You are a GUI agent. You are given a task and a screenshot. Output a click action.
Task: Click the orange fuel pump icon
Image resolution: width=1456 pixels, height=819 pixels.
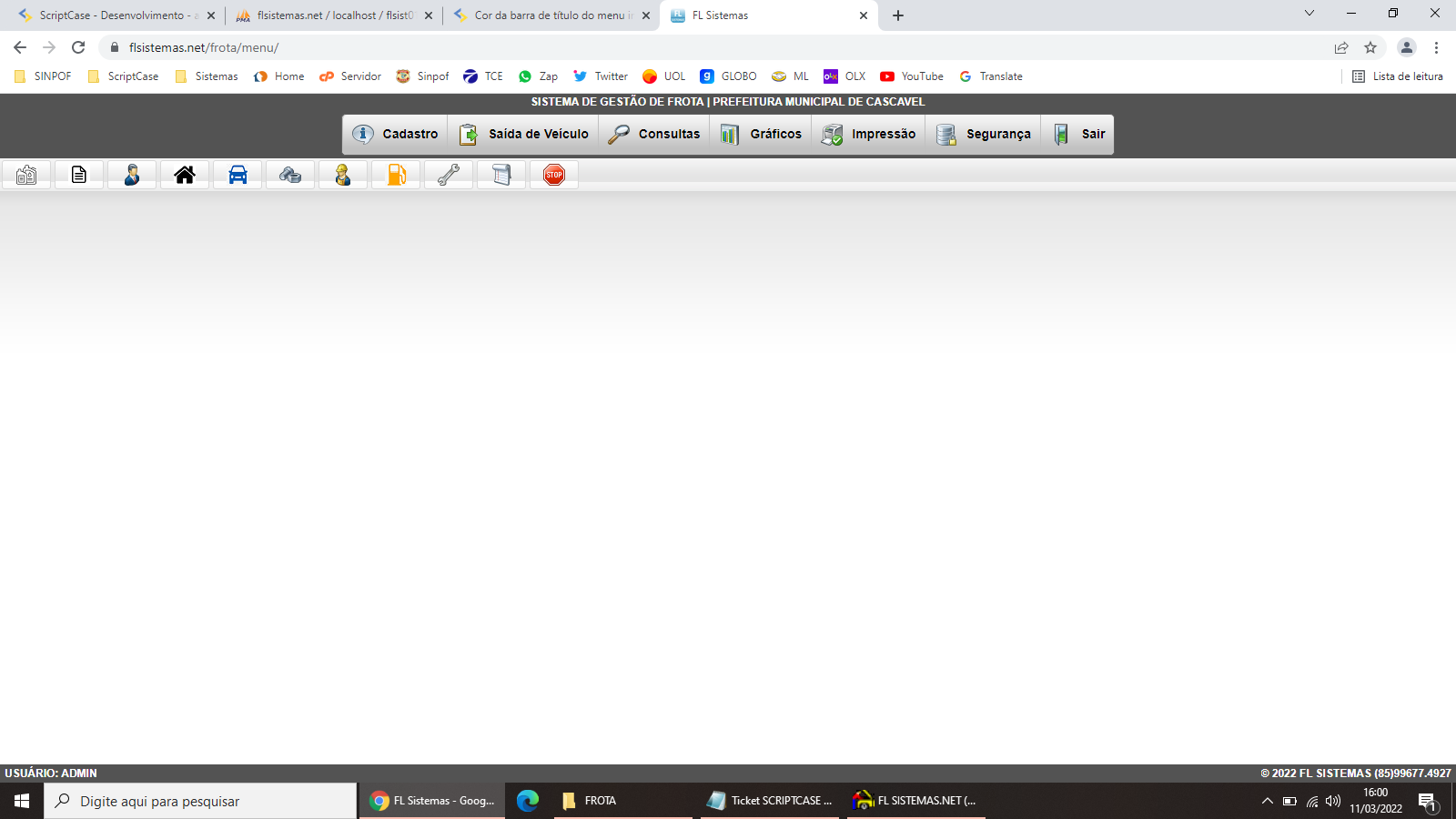[396, 175]
